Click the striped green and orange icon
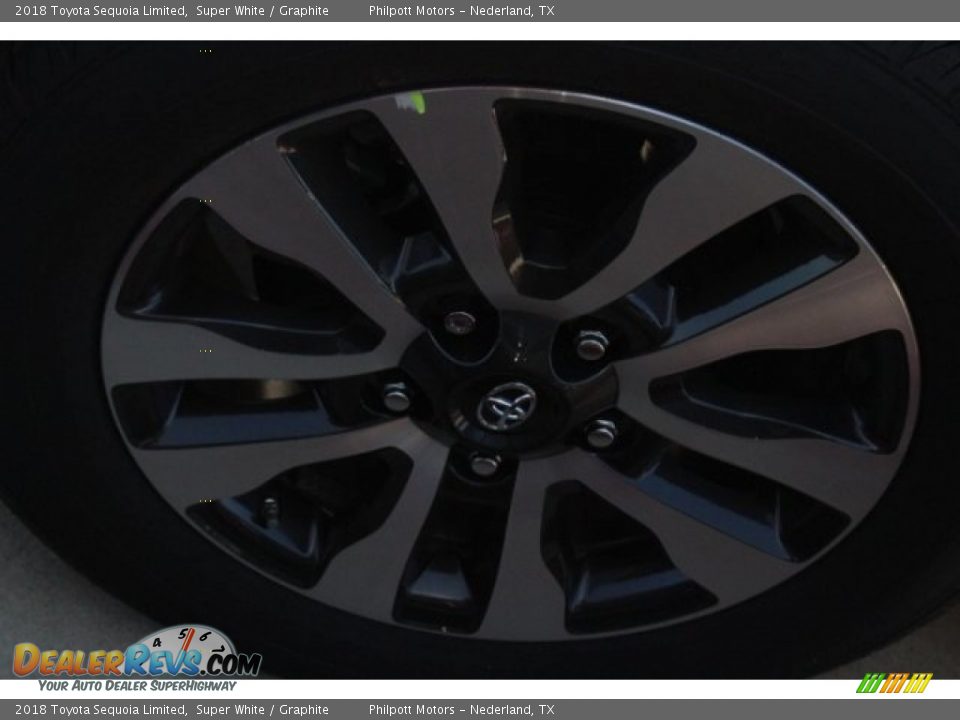 894,683
